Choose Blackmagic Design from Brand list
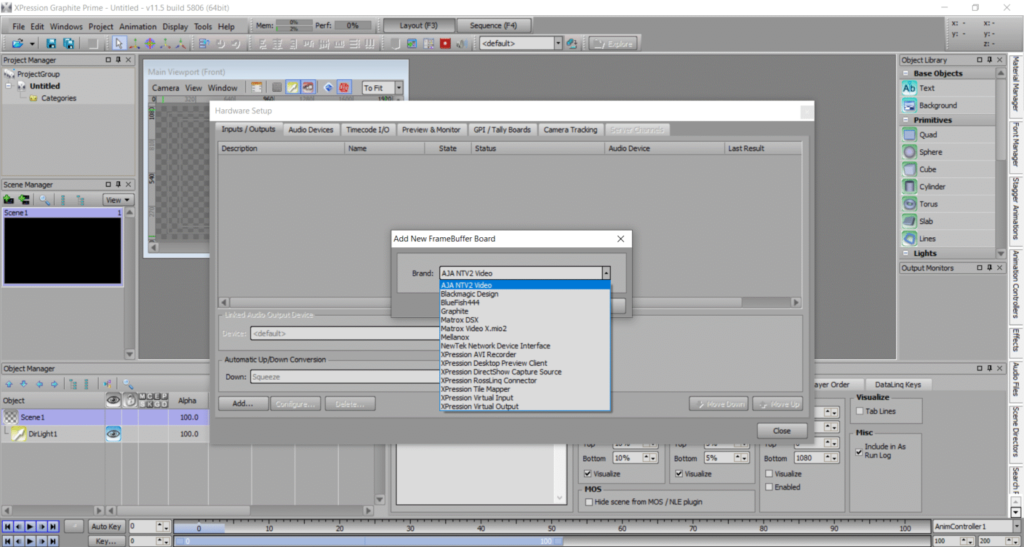The image size is (1024, 547). [469, 294]
